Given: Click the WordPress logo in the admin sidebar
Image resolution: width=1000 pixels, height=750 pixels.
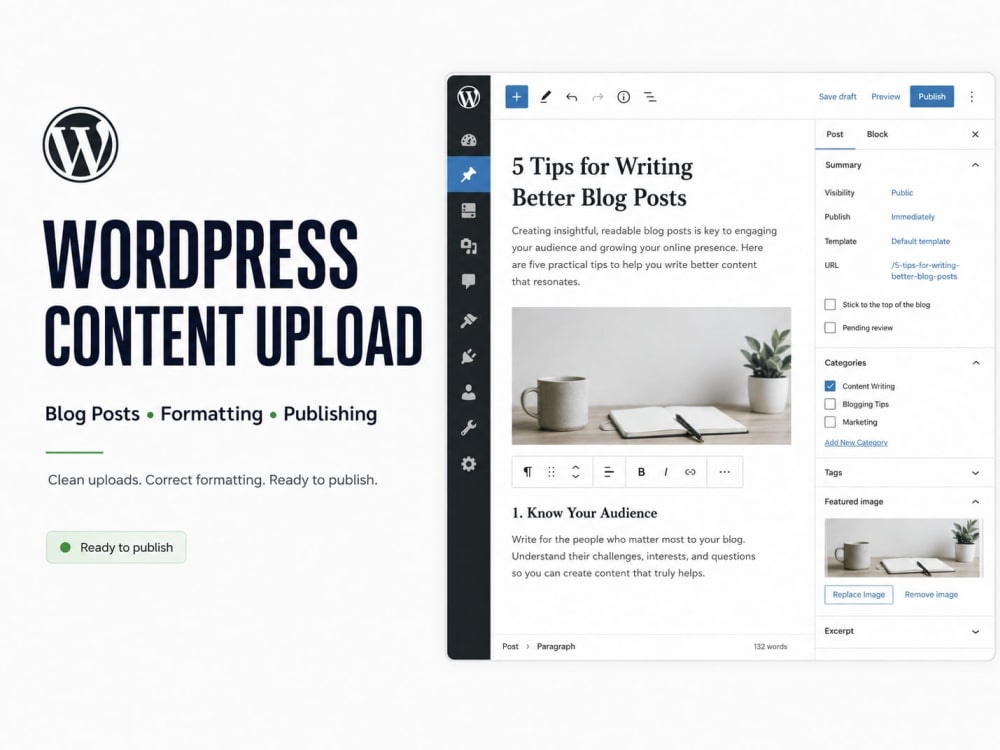Looking at the screenshot, I should [x=468, y=97].
